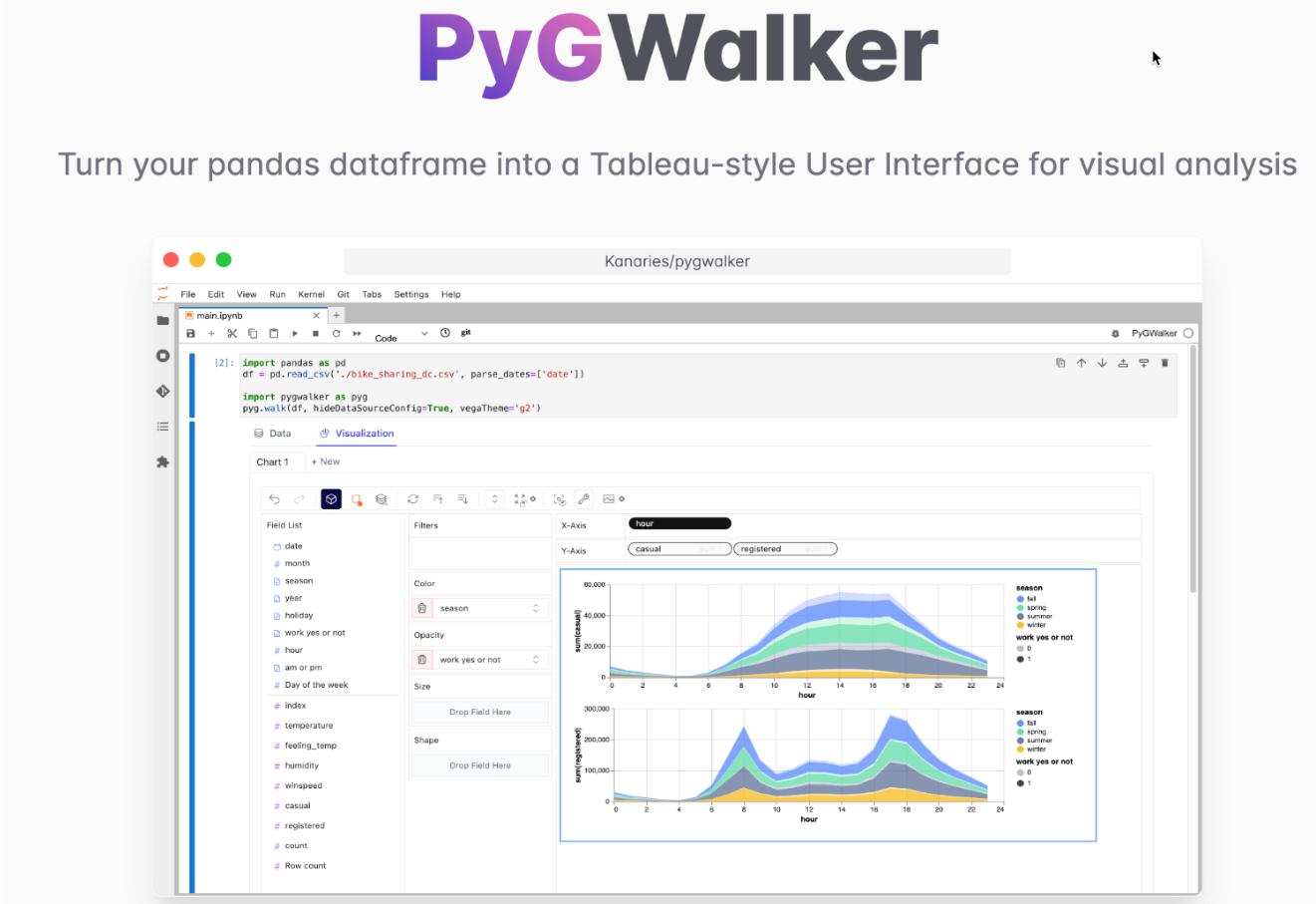Insert a cell above this cell
The width and height of the screenshot is (1316, 904).
1123,363
